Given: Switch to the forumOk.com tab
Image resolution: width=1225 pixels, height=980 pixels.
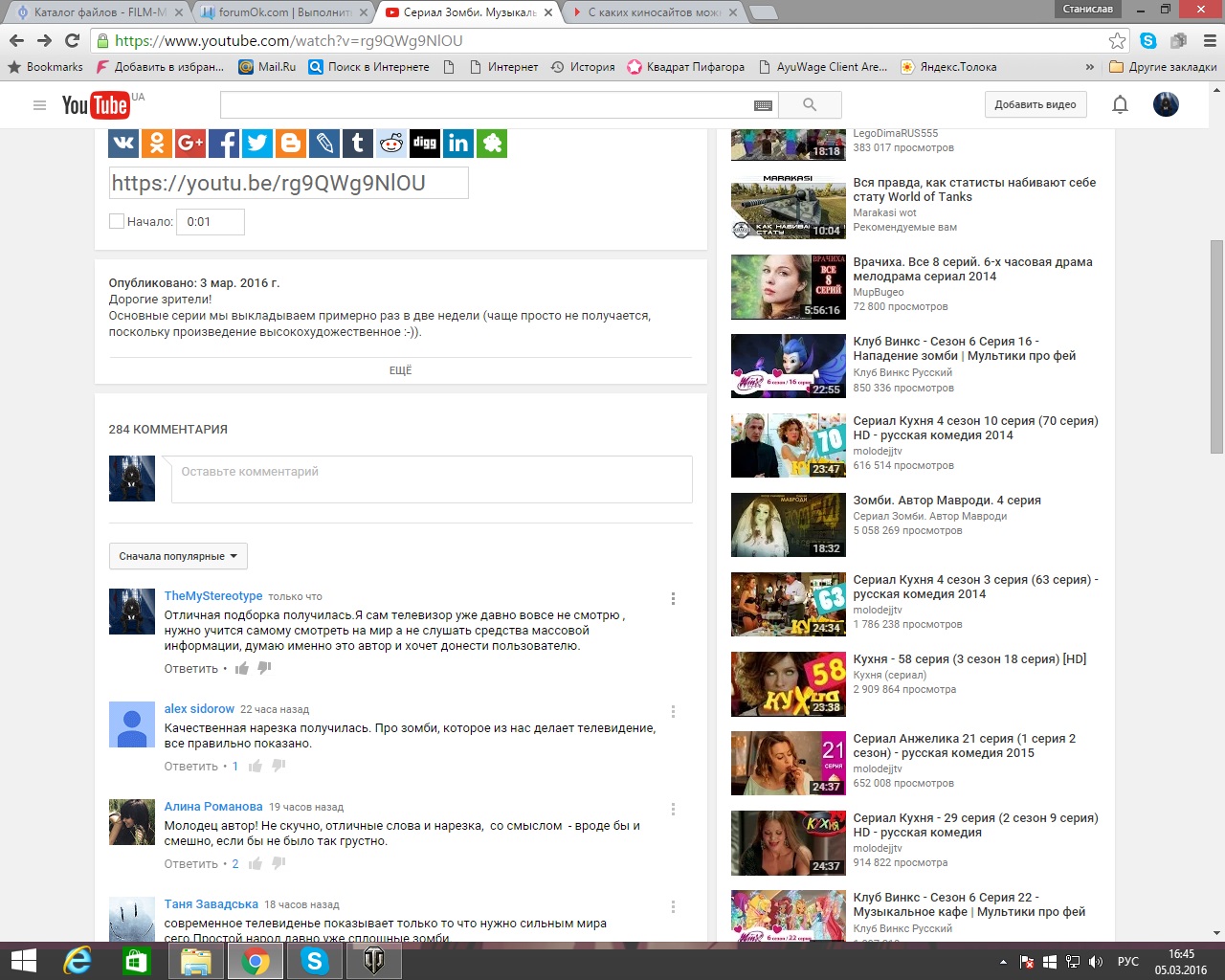Looking at the screenshot, I should (x=286, y=11).
